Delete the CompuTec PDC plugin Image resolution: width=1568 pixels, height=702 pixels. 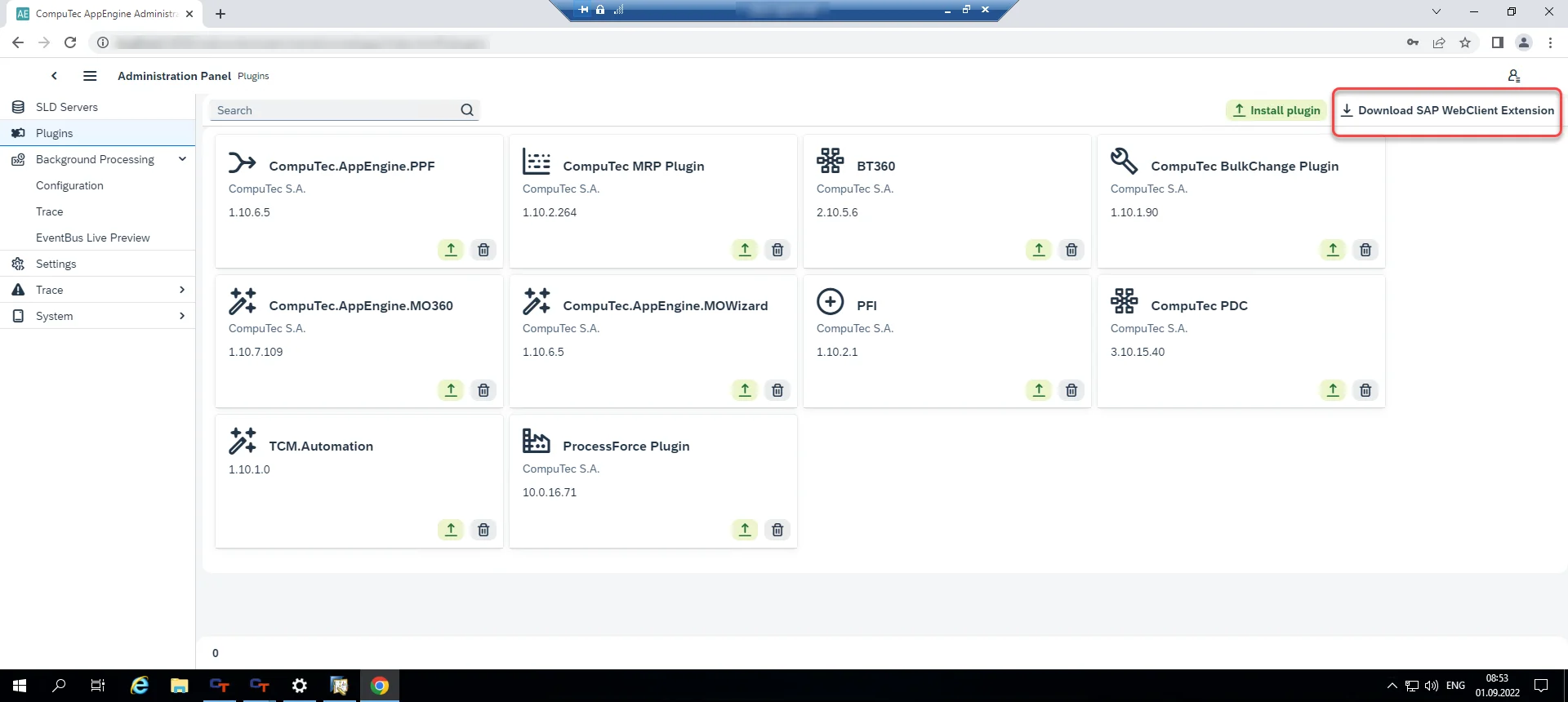[x=1365, y=390]
